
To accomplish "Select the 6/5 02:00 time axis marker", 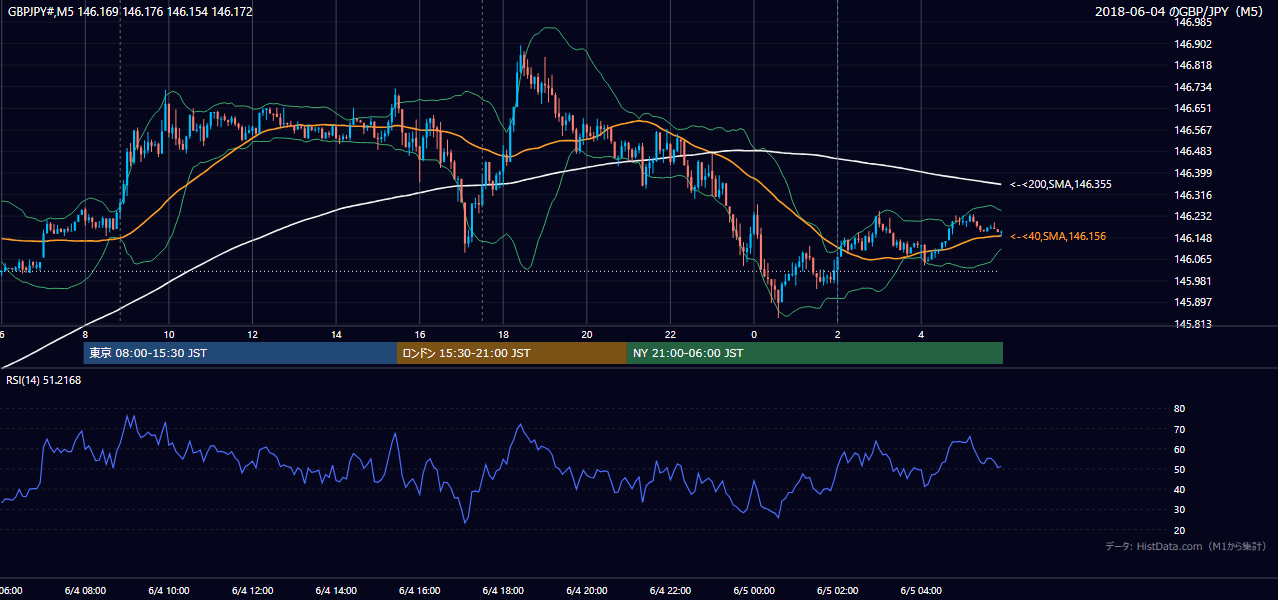I will click(x=837, y=591).
